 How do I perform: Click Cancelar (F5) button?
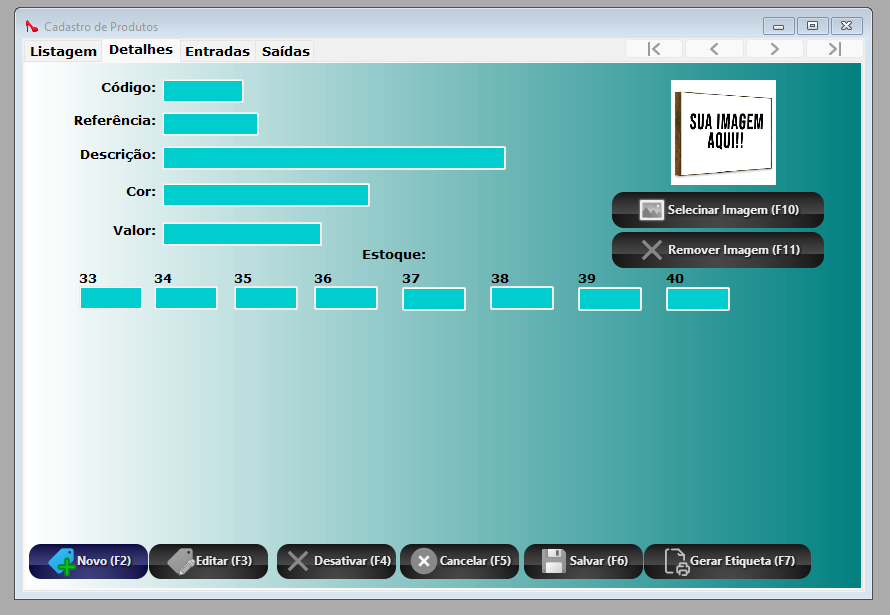pyautogui.click(x=460, y=561)
